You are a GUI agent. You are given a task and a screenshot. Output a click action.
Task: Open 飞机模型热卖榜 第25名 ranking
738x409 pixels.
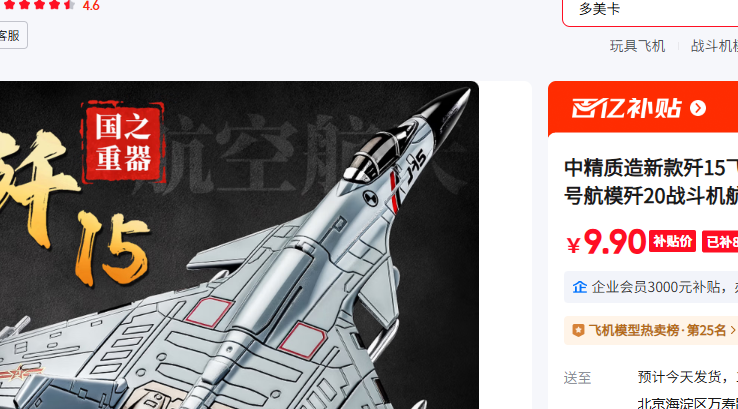[x=657, y=330]
